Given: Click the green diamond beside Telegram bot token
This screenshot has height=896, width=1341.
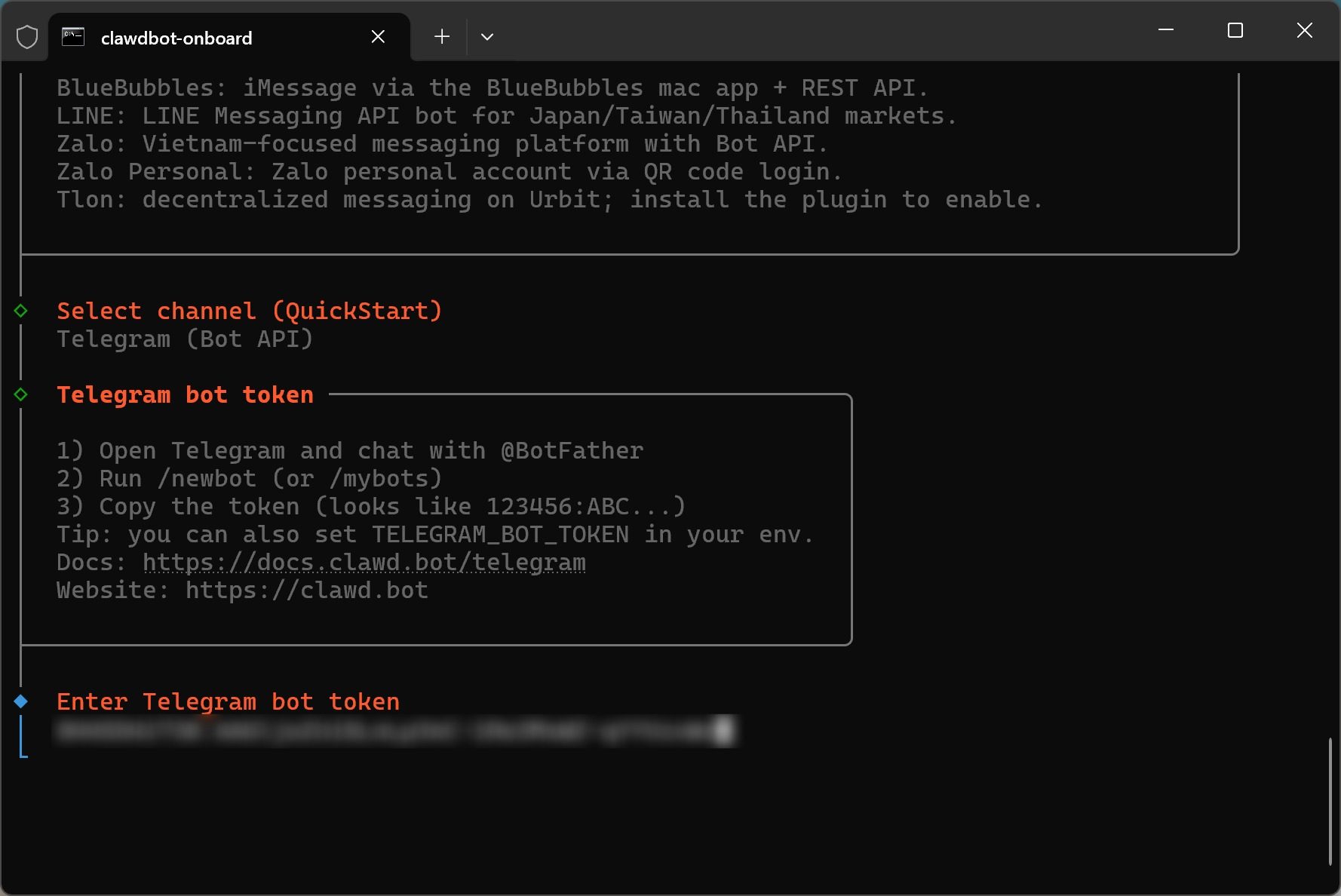Looking at the screenshot, I should tap(21, 394).
